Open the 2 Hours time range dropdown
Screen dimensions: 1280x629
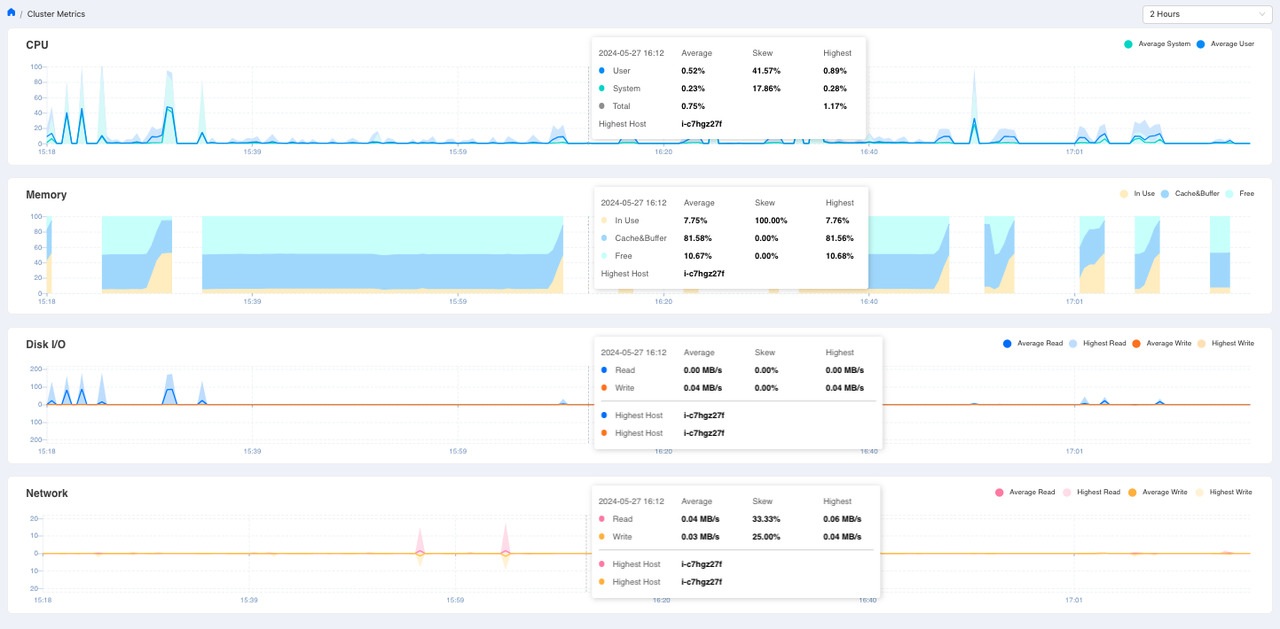(x=1206, y=14)
